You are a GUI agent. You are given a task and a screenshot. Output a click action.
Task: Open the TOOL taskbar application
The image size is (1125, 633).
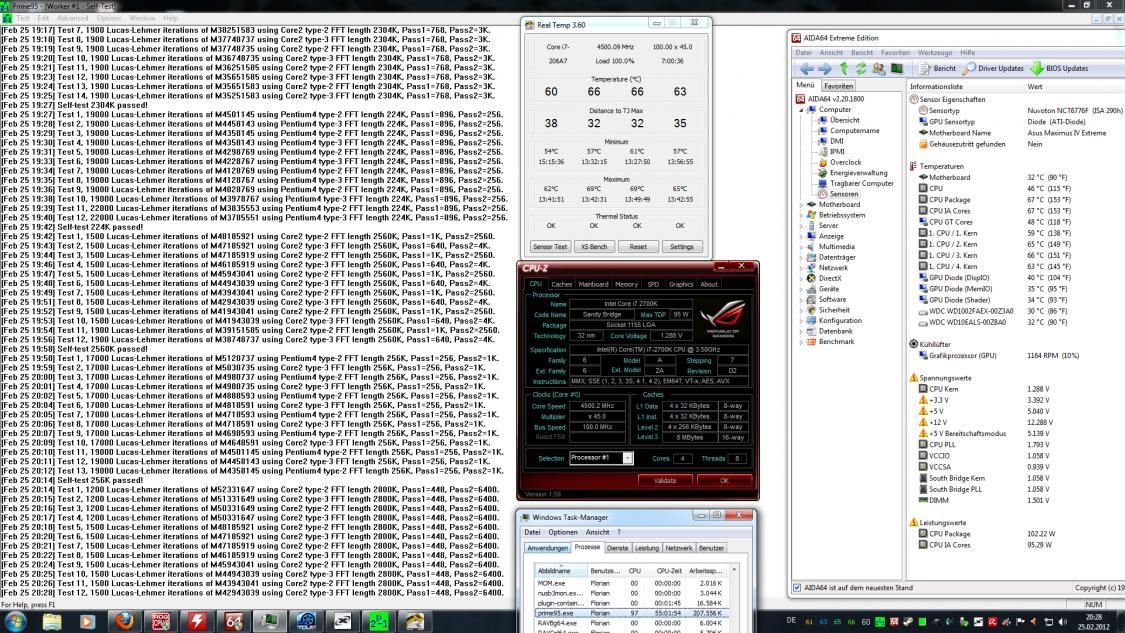tap(306, 621)
